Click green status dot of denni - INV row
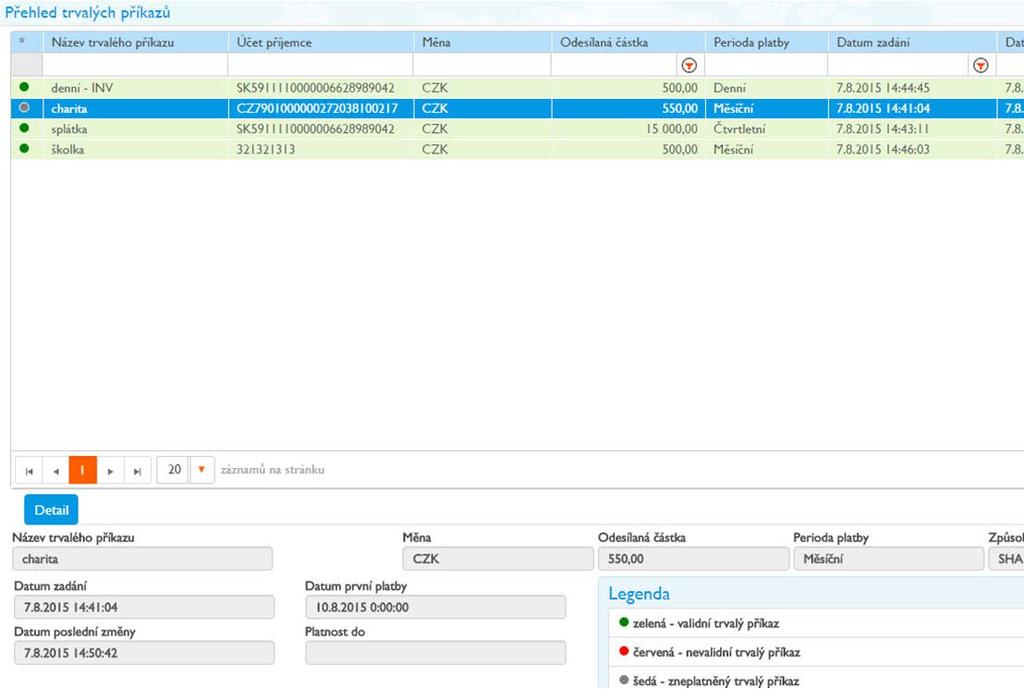Image resolution: width=1024 pixels, height=689 pixels. pos(24,87)
